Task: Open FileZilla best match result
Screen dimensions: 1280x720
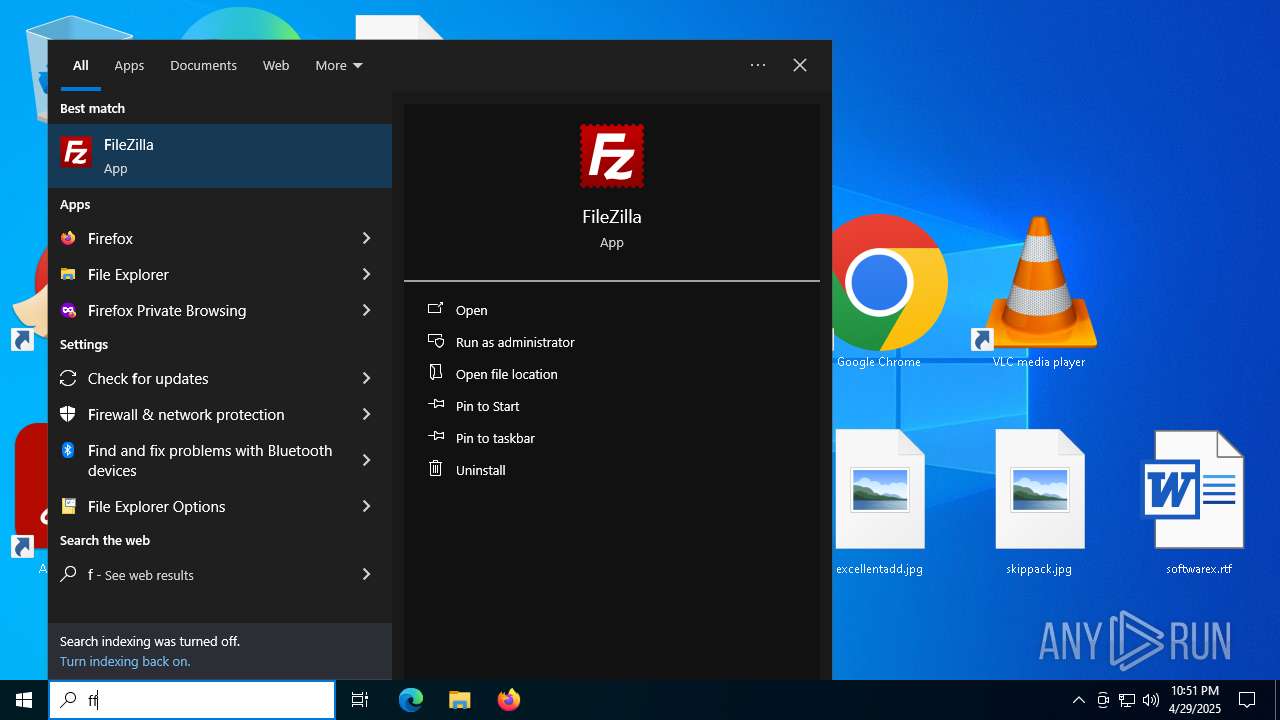Action: click(x=220, y=156)
